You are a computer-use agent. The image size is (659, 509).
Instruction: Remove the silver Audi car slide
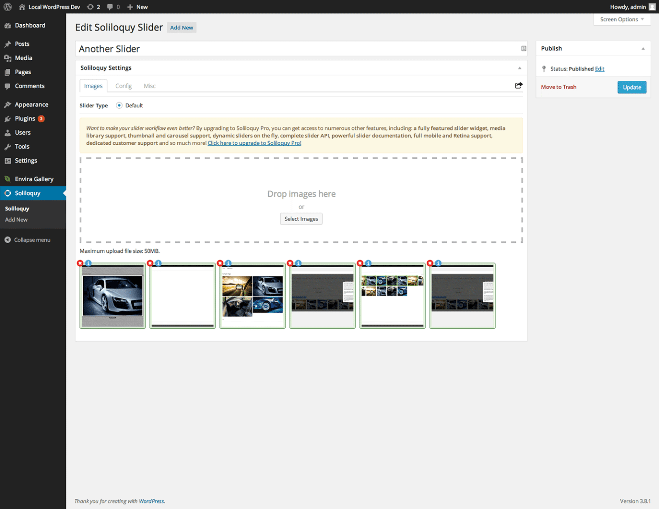80,263
